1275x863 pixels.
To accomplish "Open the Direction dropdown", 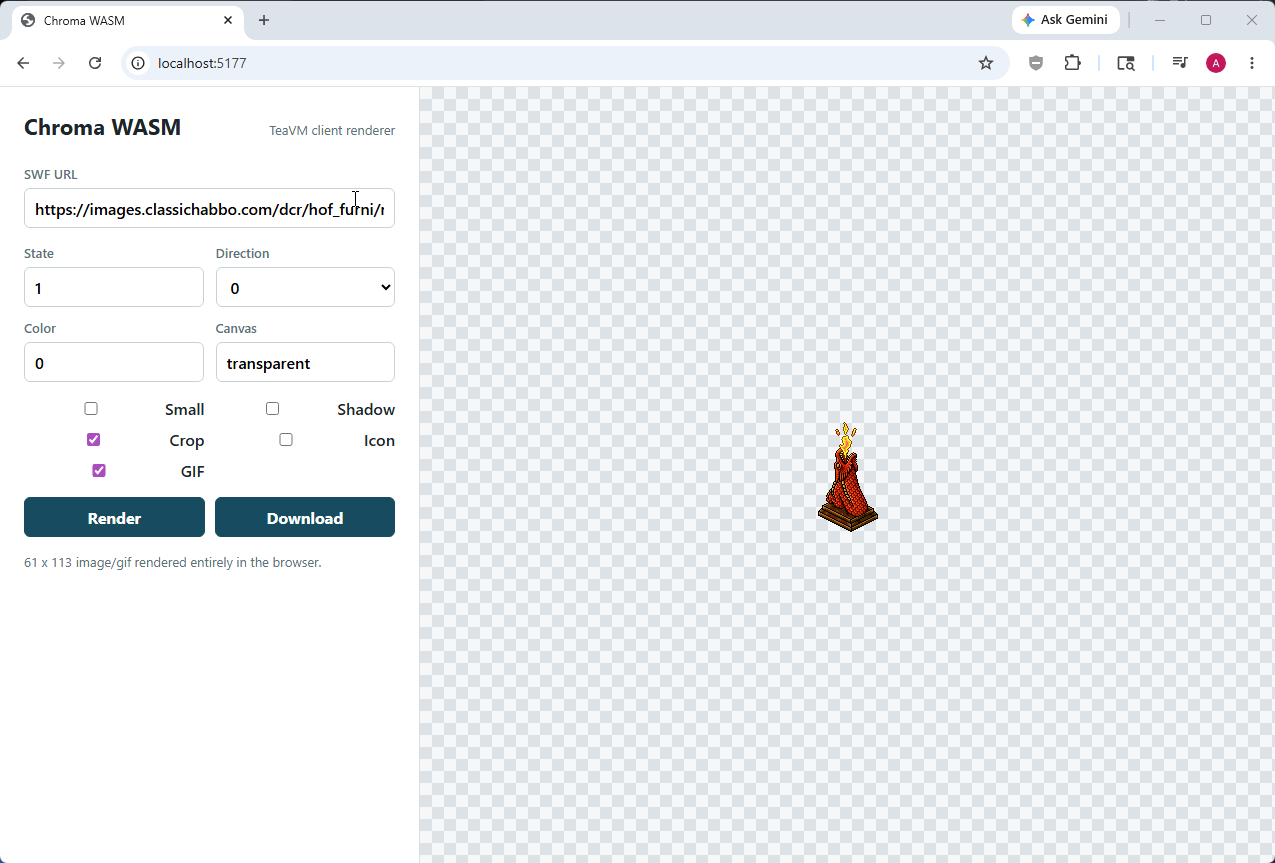I will click(x=305, y=287).
